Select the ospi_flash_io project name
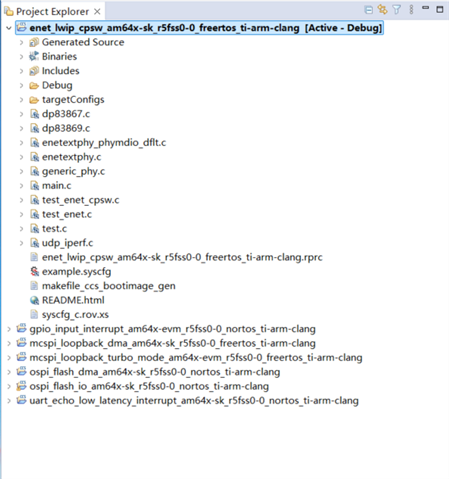Image resolution: width=449 pixels, height=479 pixels. (x=149, y=386)
